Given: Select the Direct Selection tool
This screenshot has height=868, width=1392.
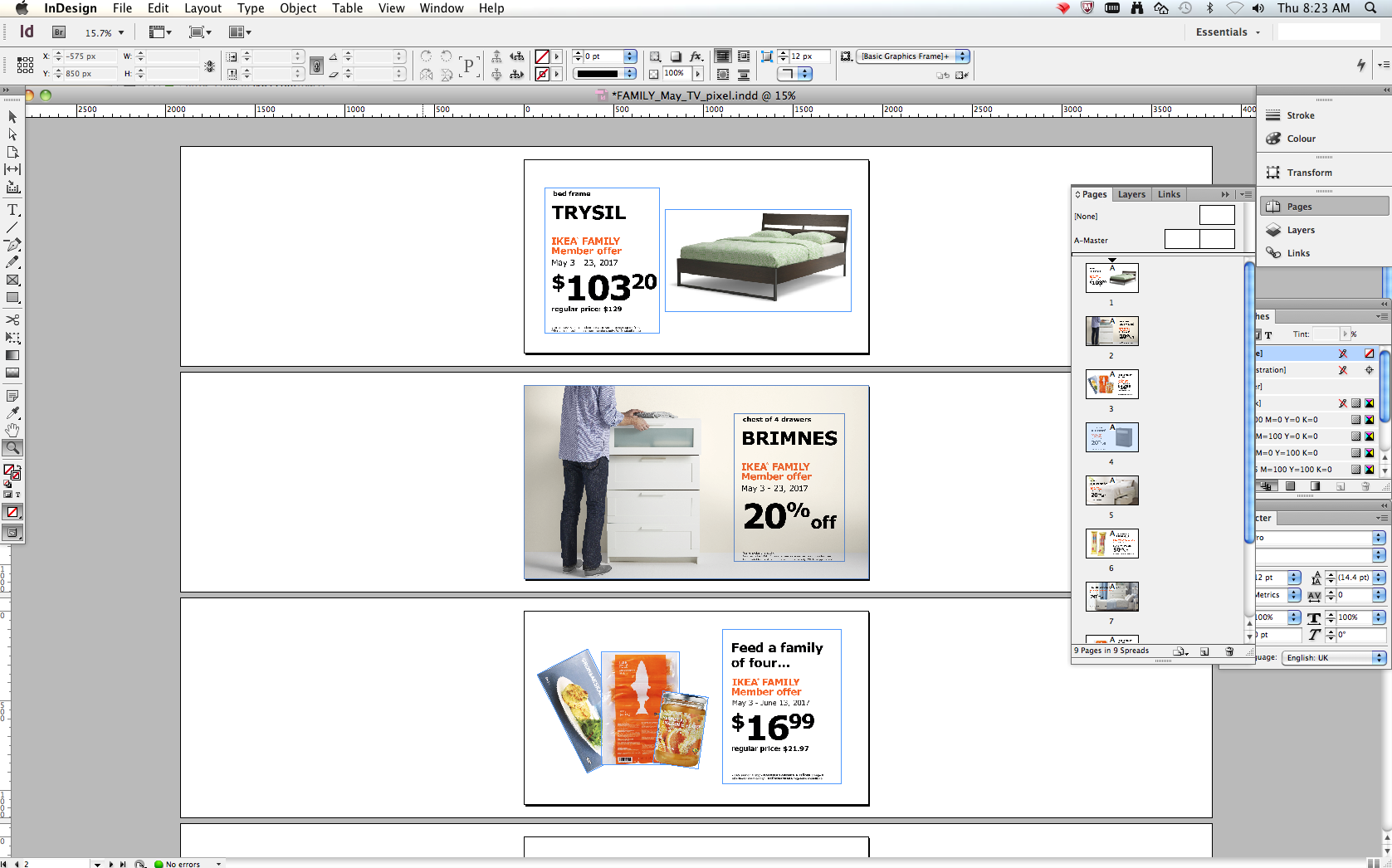Looking at the screenshot, I should [x=12, y=134].
